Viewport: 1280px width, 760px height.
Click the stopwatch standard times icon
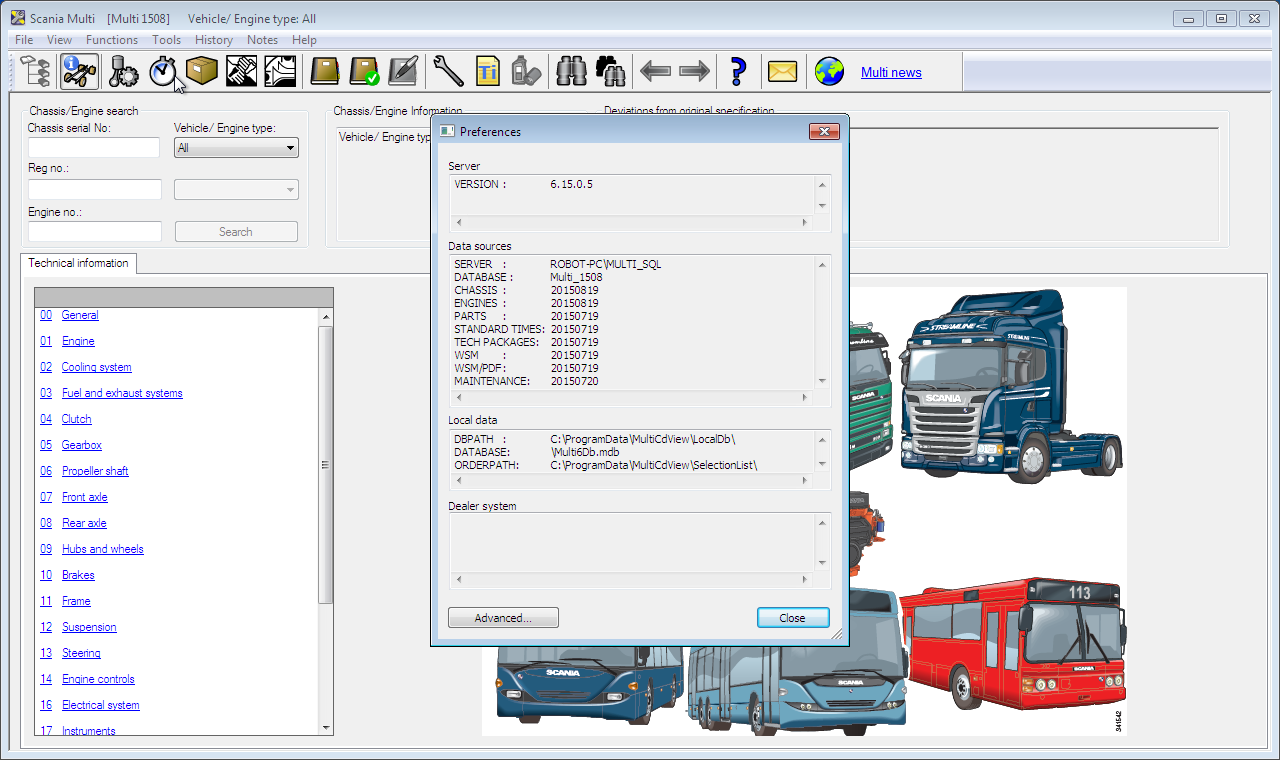[x=162, y=71]
